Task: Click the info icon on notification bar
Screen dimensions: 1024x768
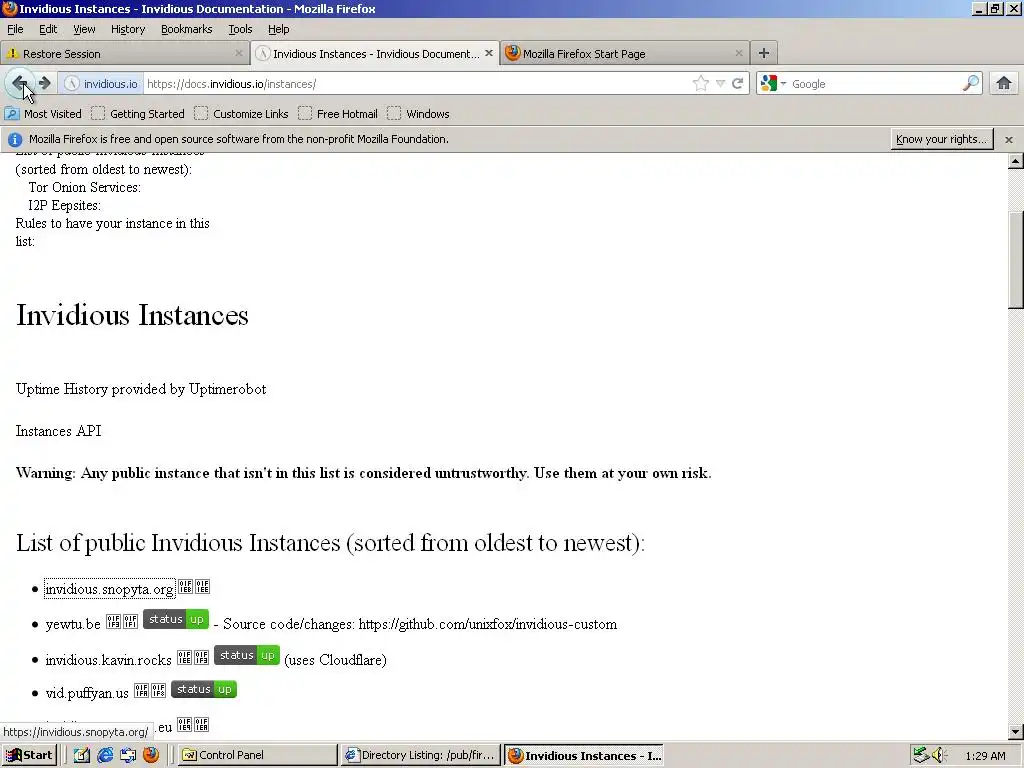Action: point(15,139)
